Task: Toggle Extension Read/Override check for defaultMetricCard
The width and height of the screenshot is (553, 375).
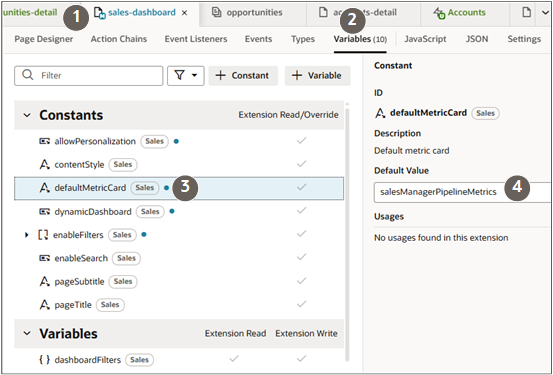Action: click(301, 188)
